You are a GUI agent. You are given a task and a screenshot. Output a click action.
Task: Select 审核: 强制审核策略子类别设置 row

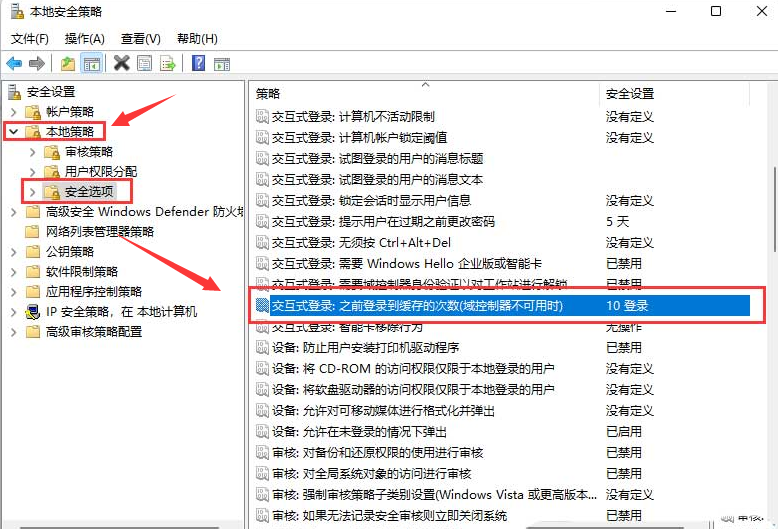[502, 494]
